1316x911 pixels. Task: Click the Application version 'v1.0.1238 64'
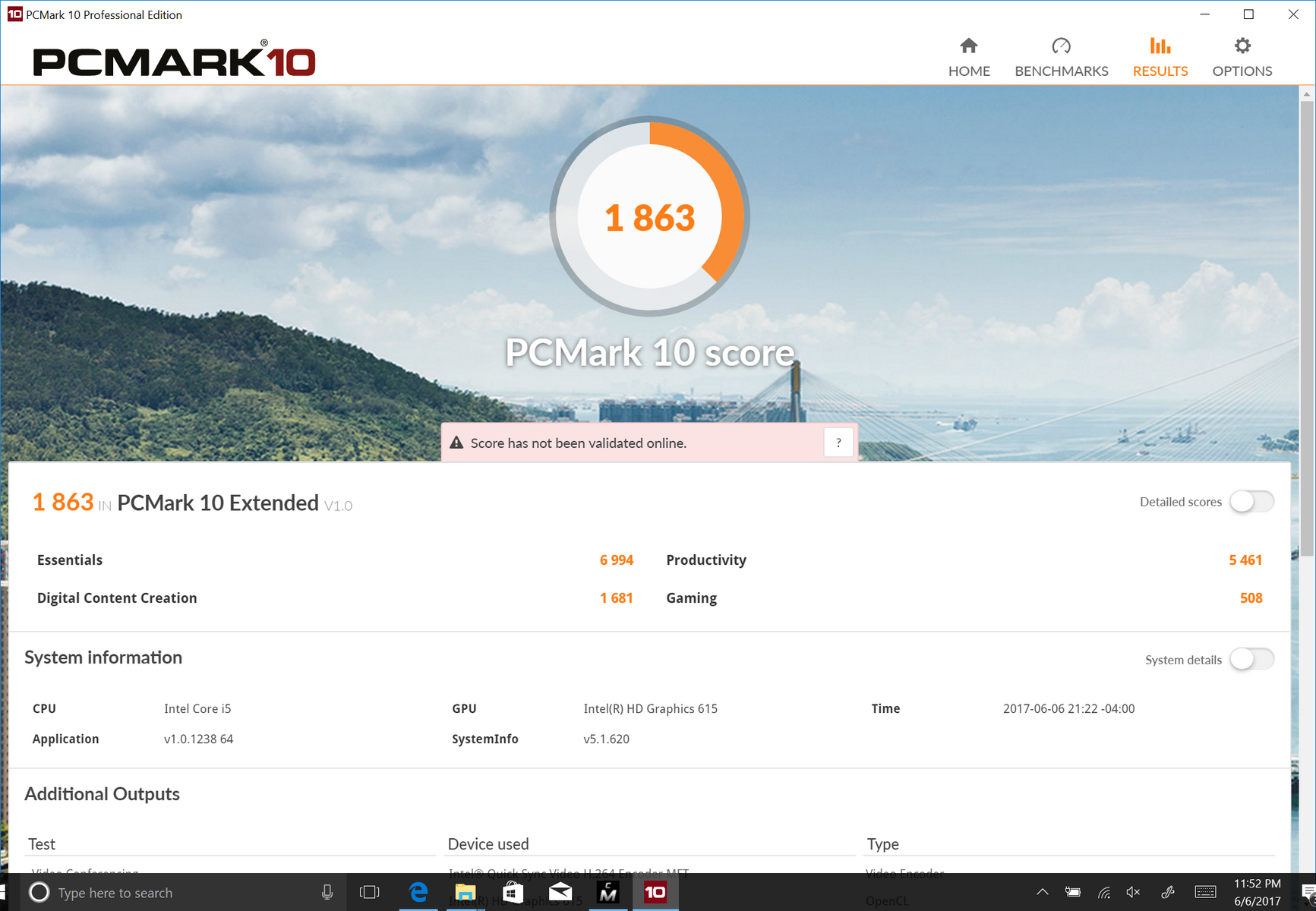click(199, 739)
